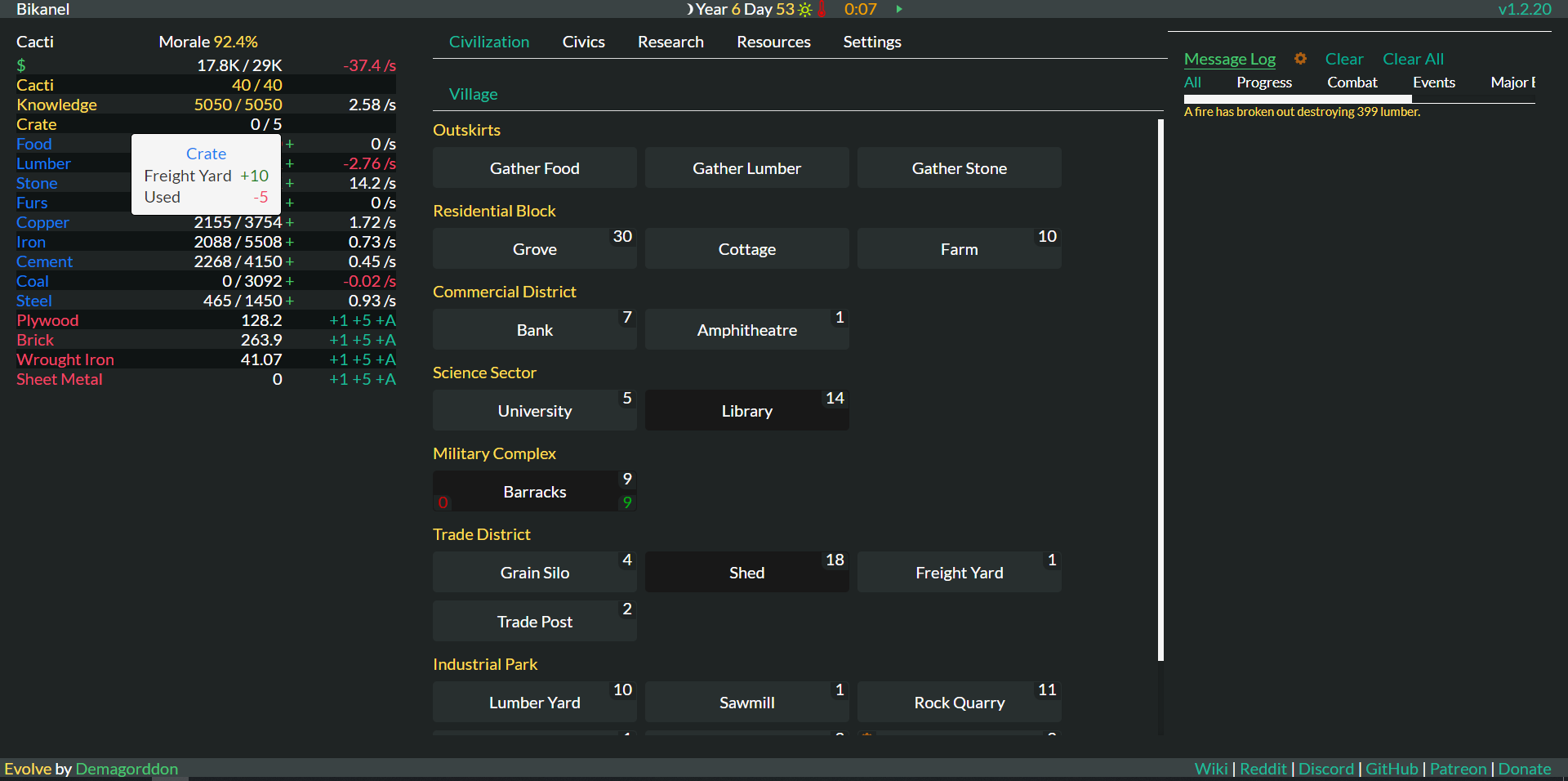Screen dimensions: 1568x781
Task: Click the message filter horizontal scrollbar
Action: (1298, 99)
